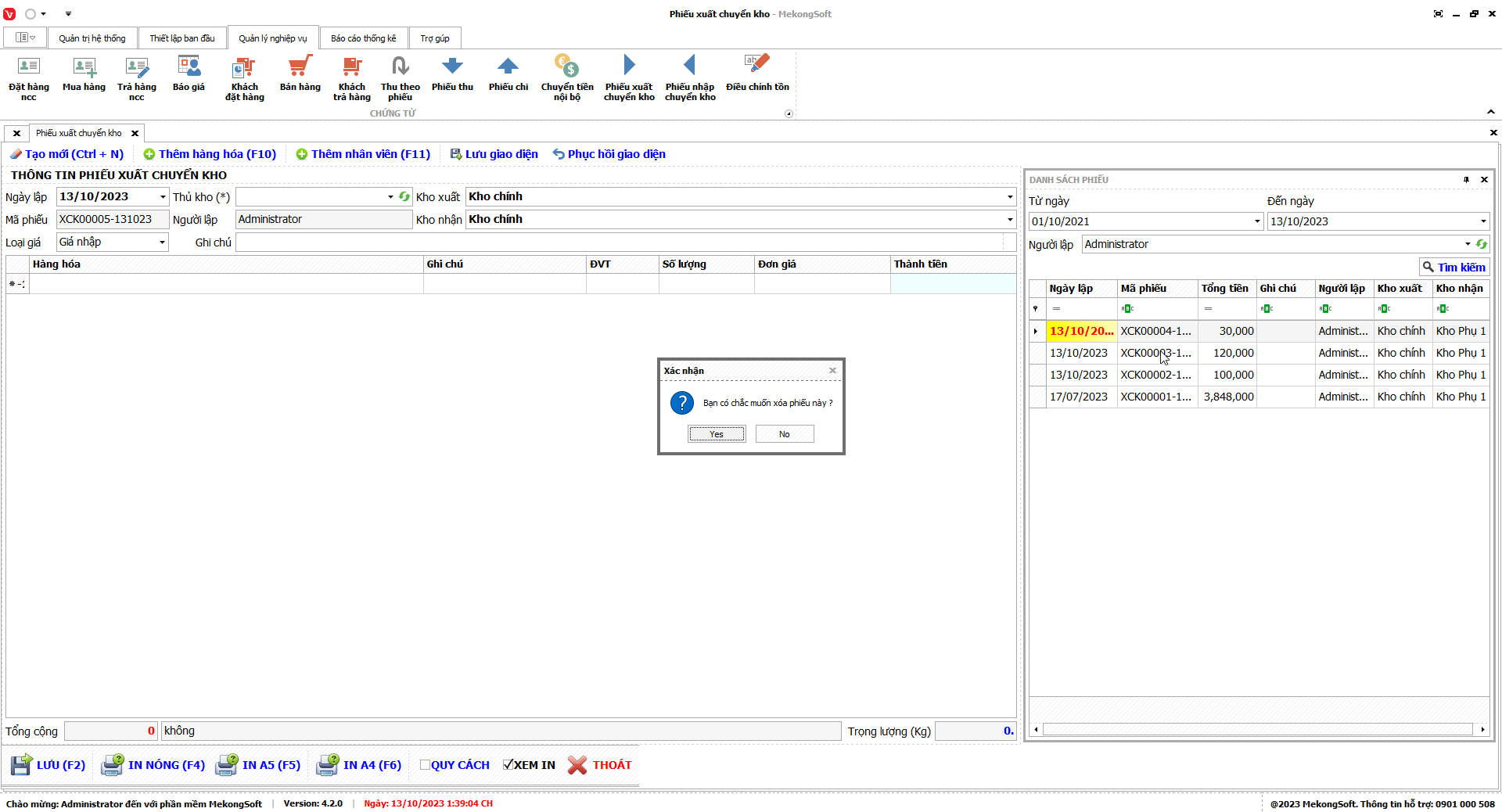The width and height of the screenshot is (1502, 812).
Task: Expand the Từ ngày date picker
Action: click(1256, 221)
